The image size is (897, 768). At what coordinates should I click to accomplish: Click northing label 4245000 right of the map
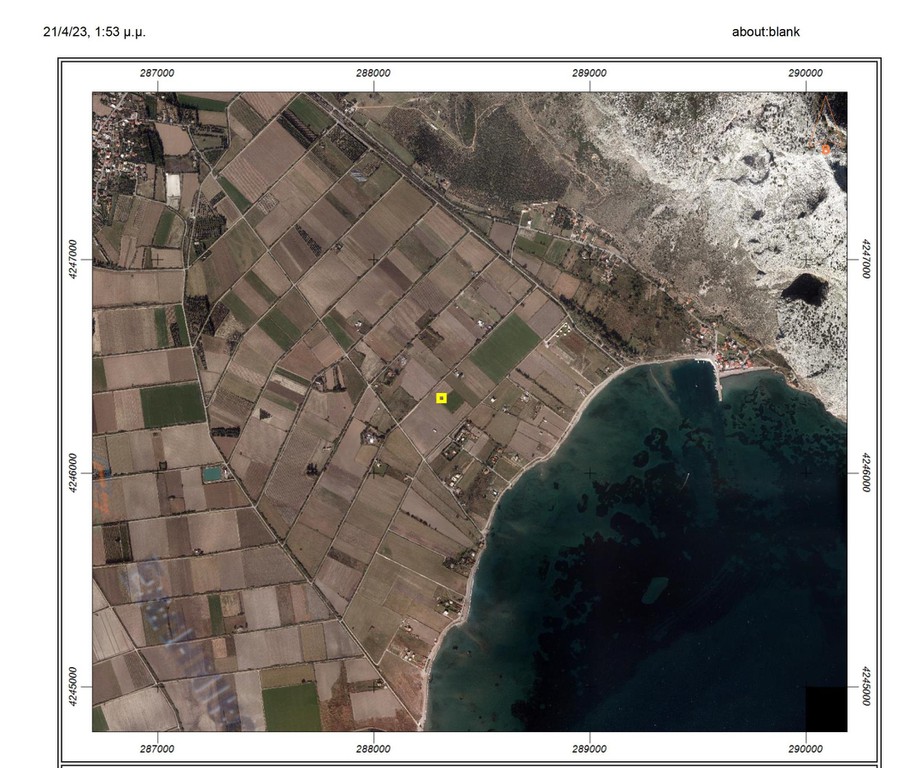pyautogui.click(x=866, y=686)
